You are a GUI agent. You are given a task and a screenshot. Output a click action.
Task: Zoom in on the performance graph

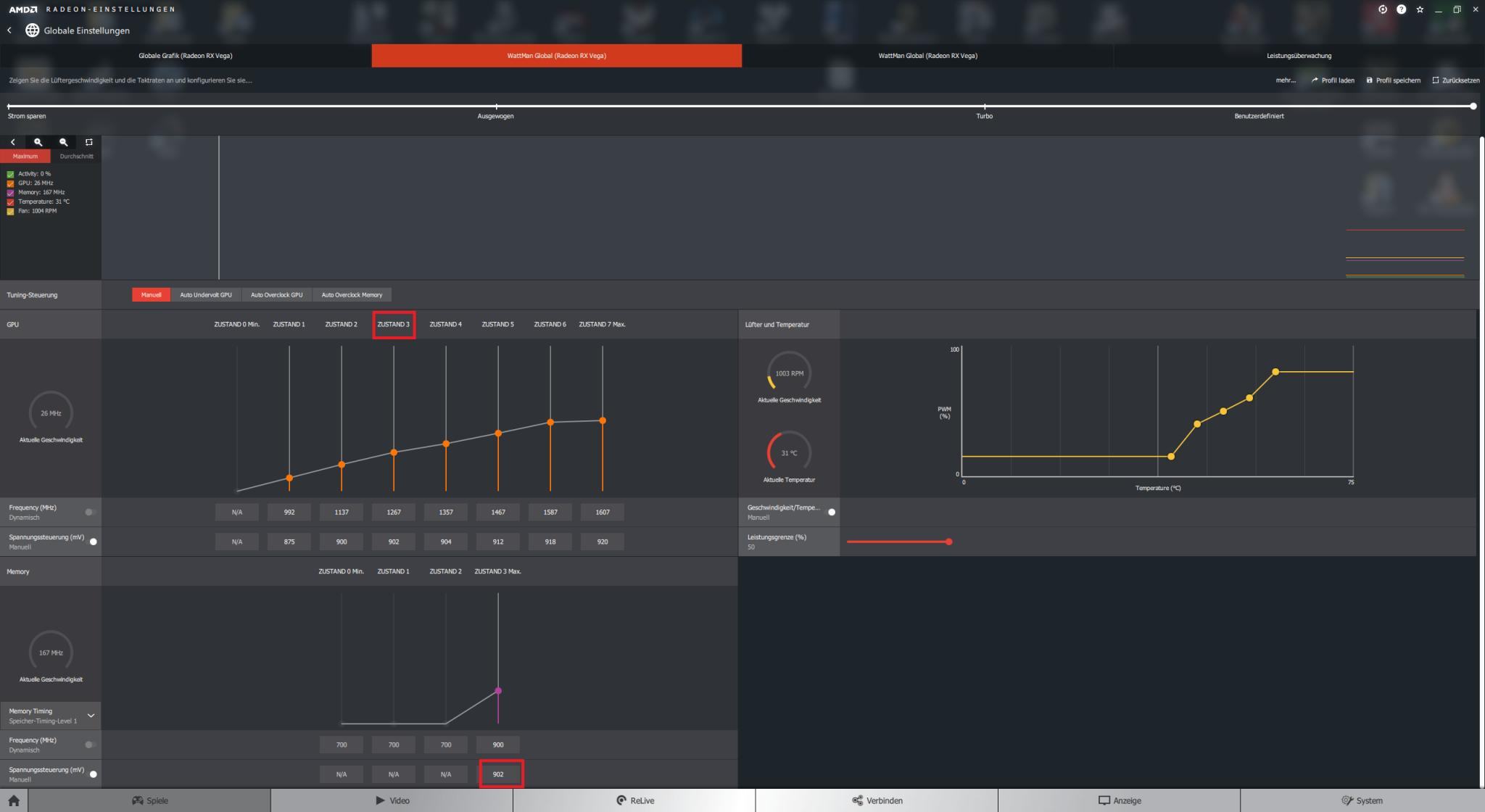[38, 142]
